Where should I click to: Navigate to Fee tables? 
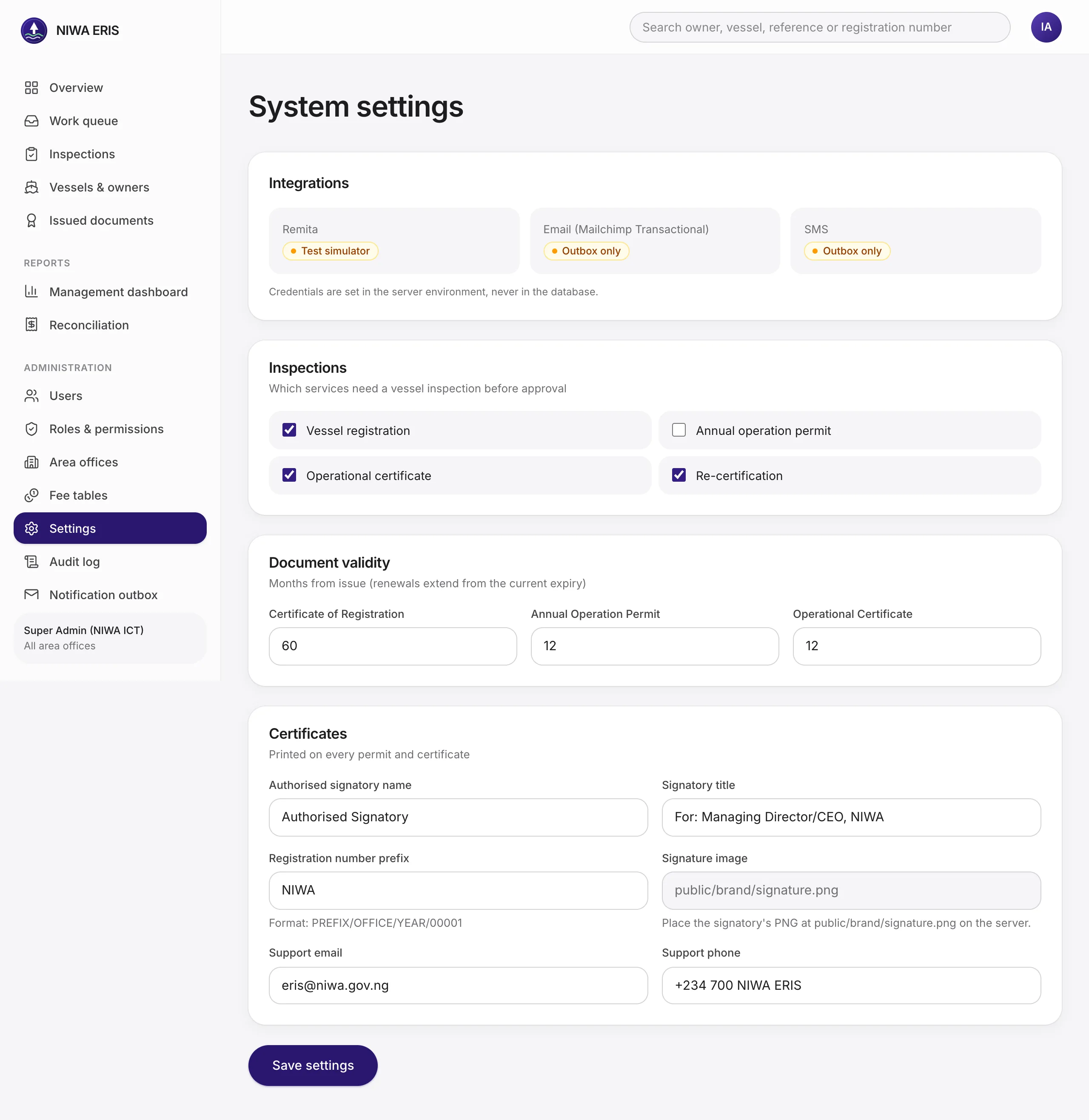click(x=110, y=495)
